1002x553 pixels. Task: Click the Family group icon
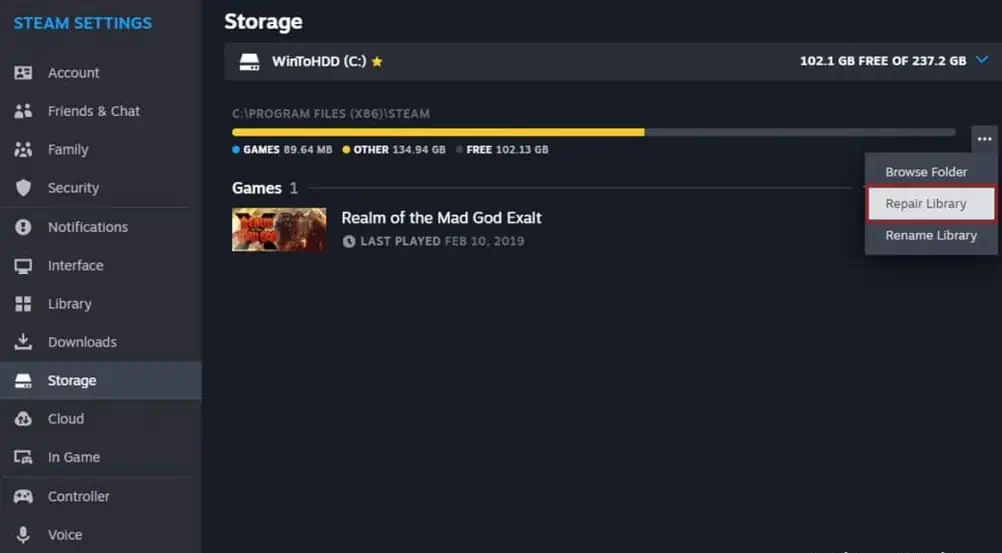23,150
